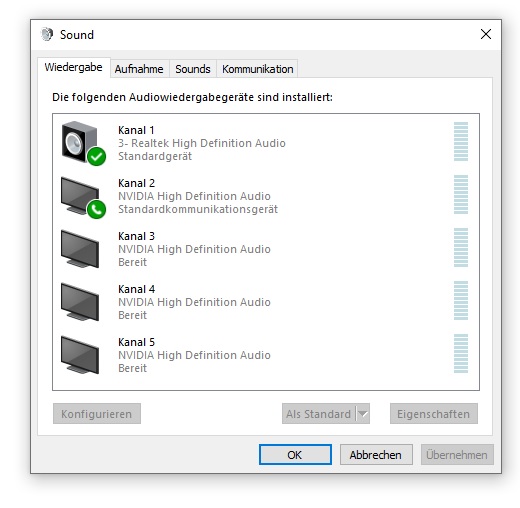Select the "Kanal 4" device name
Viewport: 520px width, 508px height.
(136, 289)
